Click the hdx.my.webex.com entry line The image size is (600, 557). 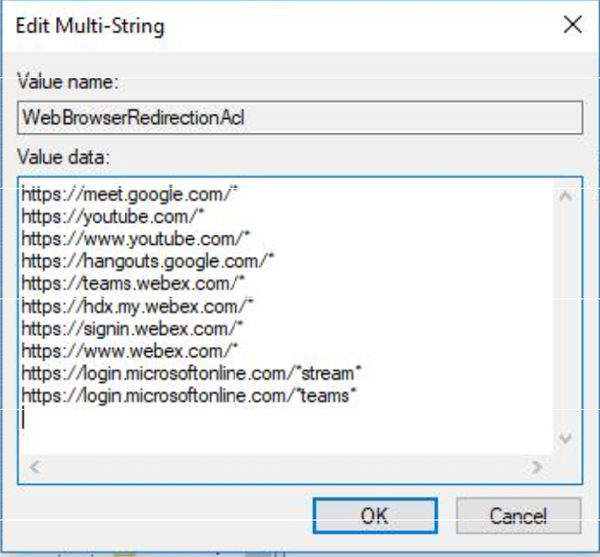(137, 306)
